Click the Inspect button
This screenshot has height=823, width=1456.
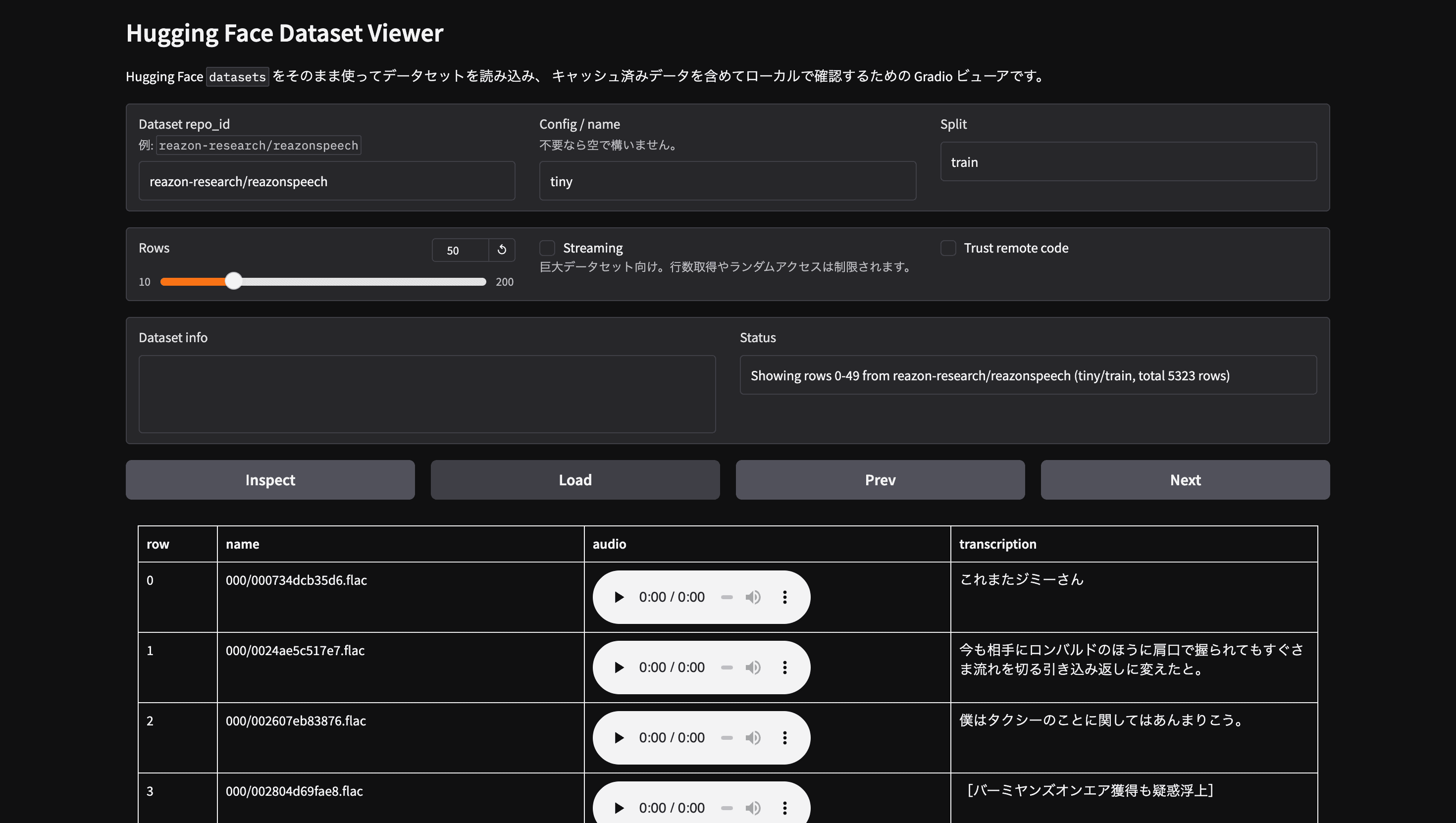(270, 480)
